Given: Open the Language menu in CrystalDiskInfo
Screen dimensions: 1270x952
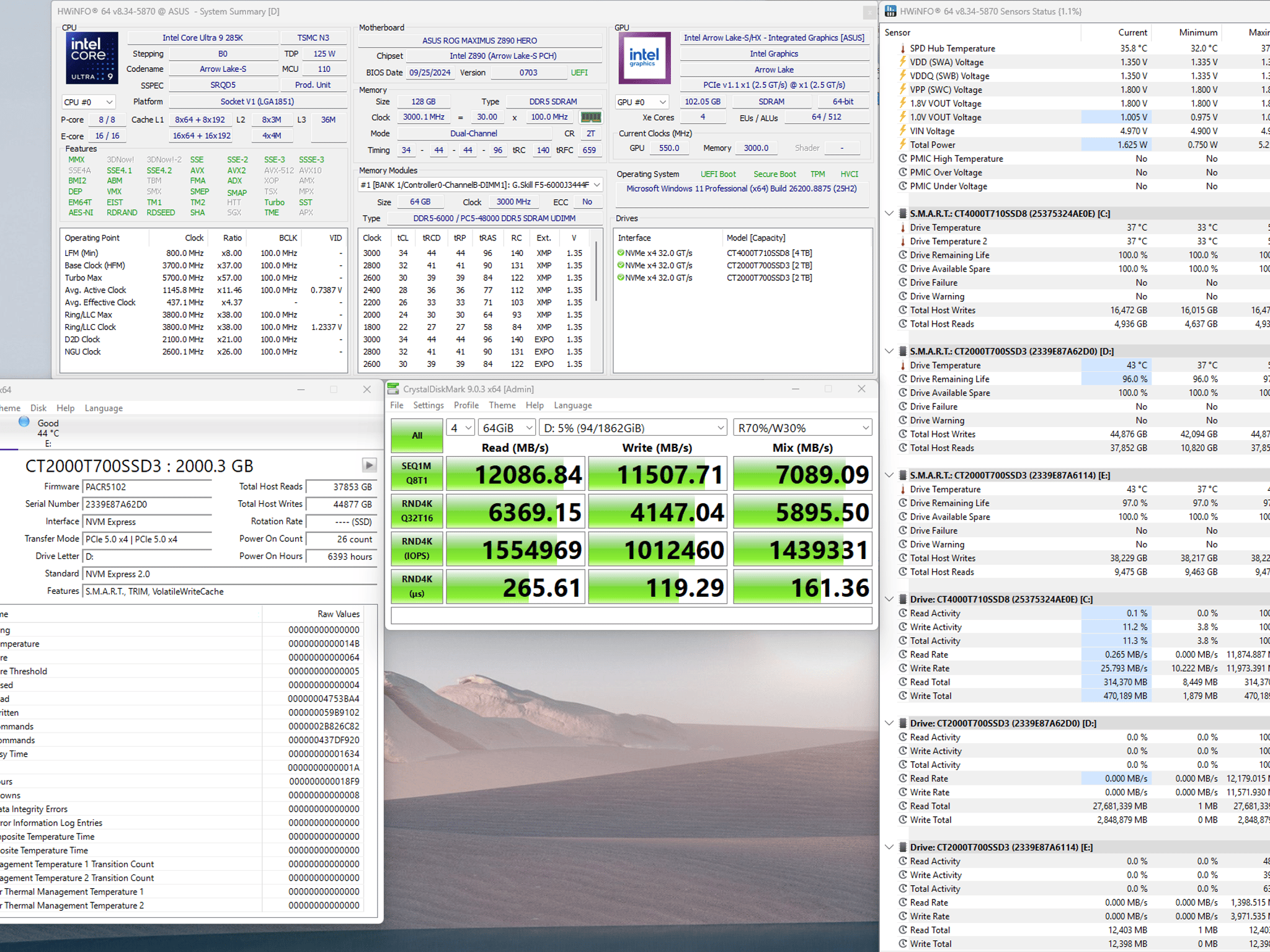Looking at the screenshot, I should tap(104, 408).
